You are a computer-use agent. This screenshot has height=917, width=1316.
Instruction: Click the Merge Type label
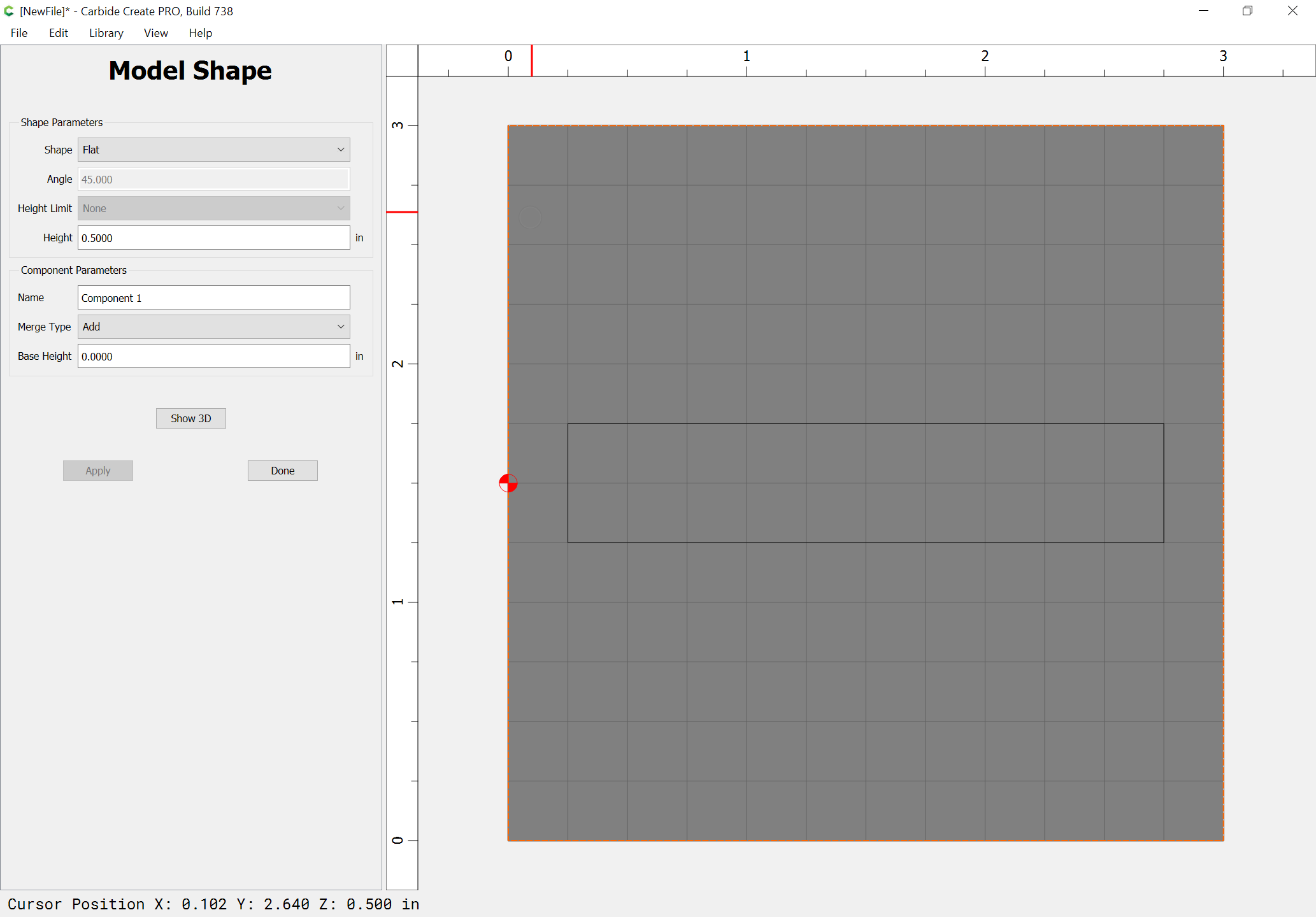45,327
